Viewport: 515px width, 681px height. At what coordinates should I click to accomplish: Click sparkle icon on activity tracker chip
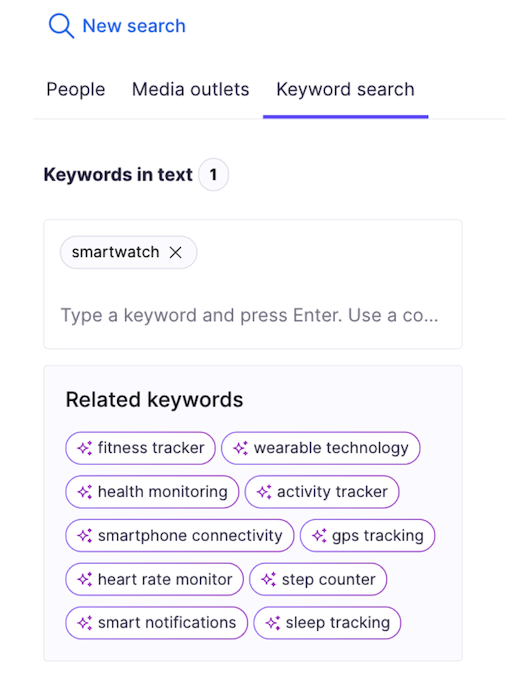click(264, 492)
